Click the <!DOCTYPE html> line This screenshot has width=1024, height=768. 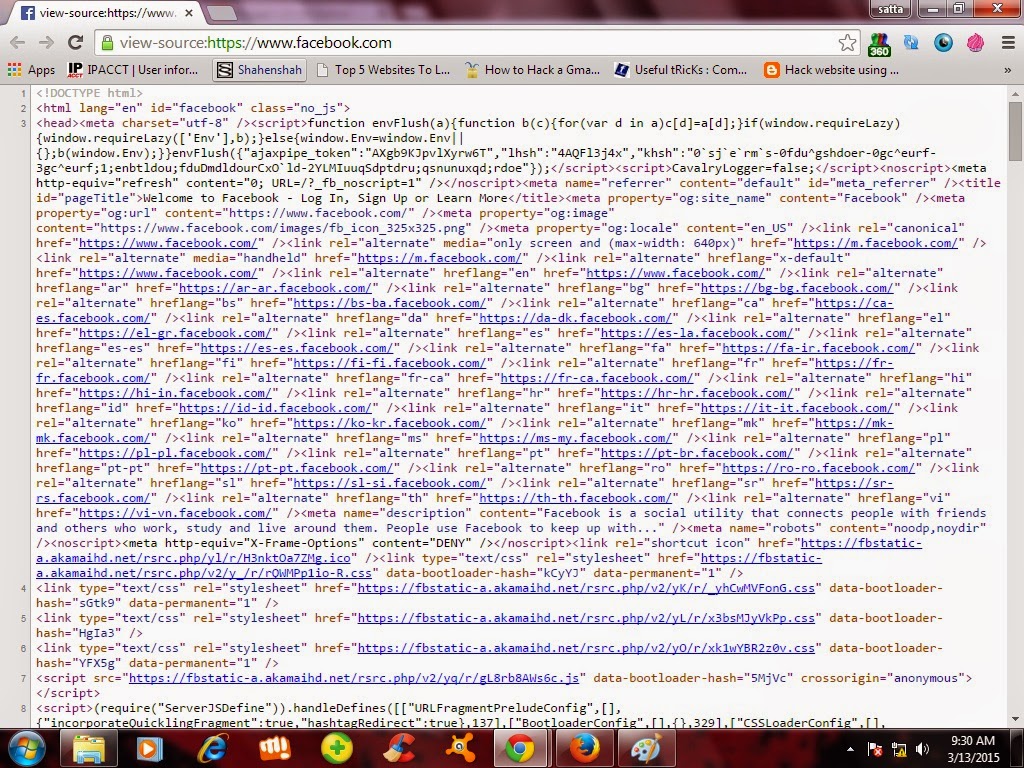[x=89, y=93]
